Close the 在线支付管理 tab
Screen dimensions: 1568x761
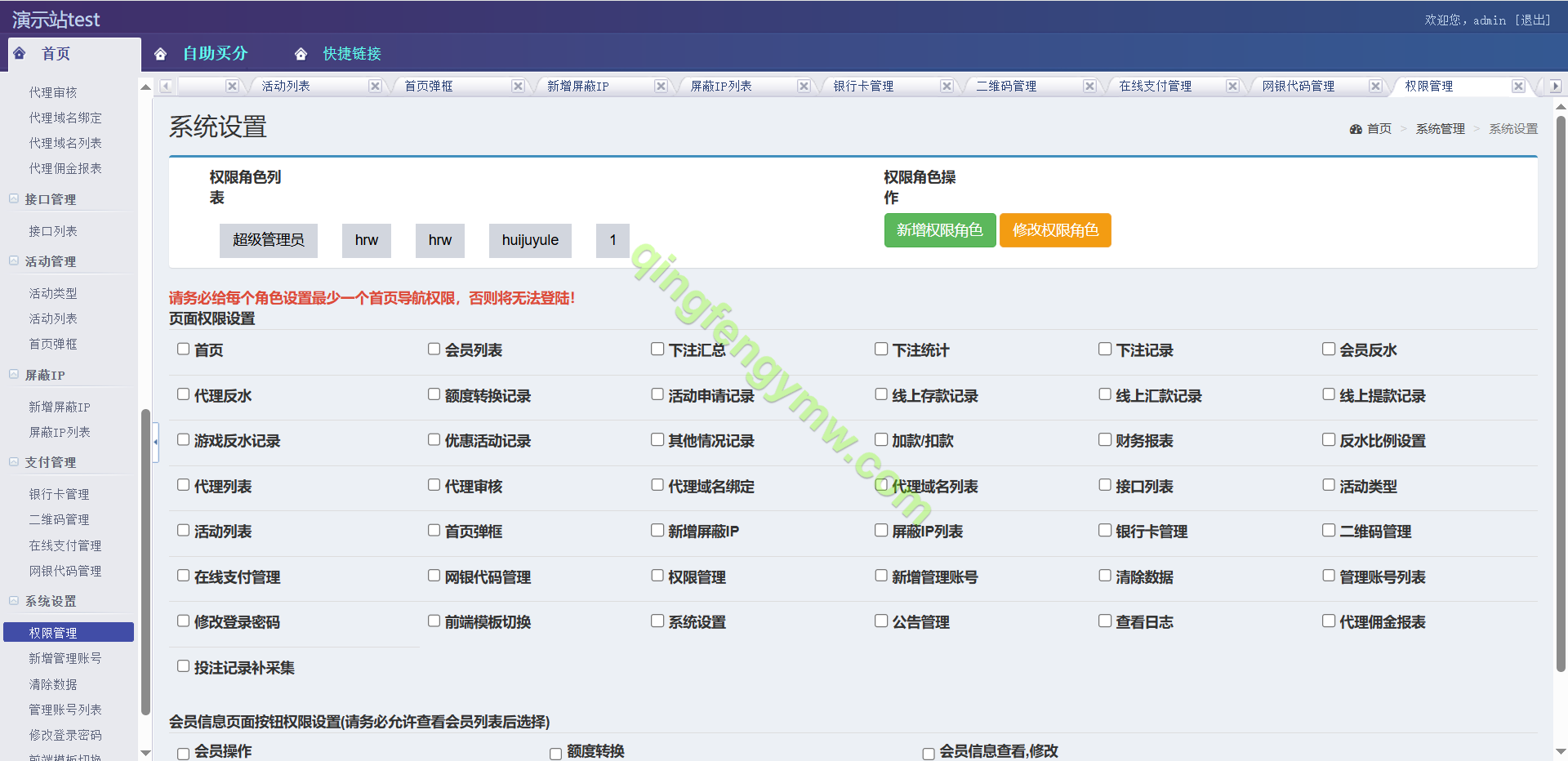[1232, 86]
